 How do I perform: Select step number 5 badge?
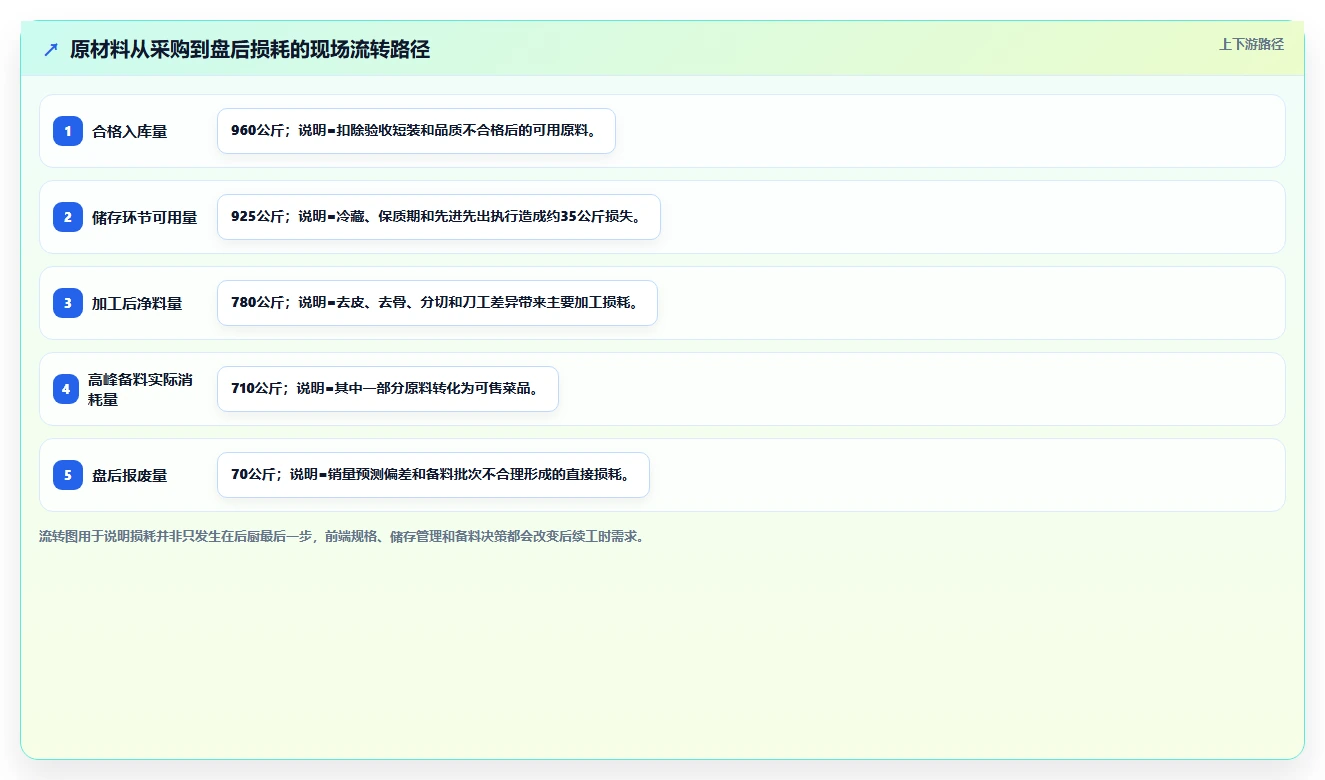pos(68,475)
